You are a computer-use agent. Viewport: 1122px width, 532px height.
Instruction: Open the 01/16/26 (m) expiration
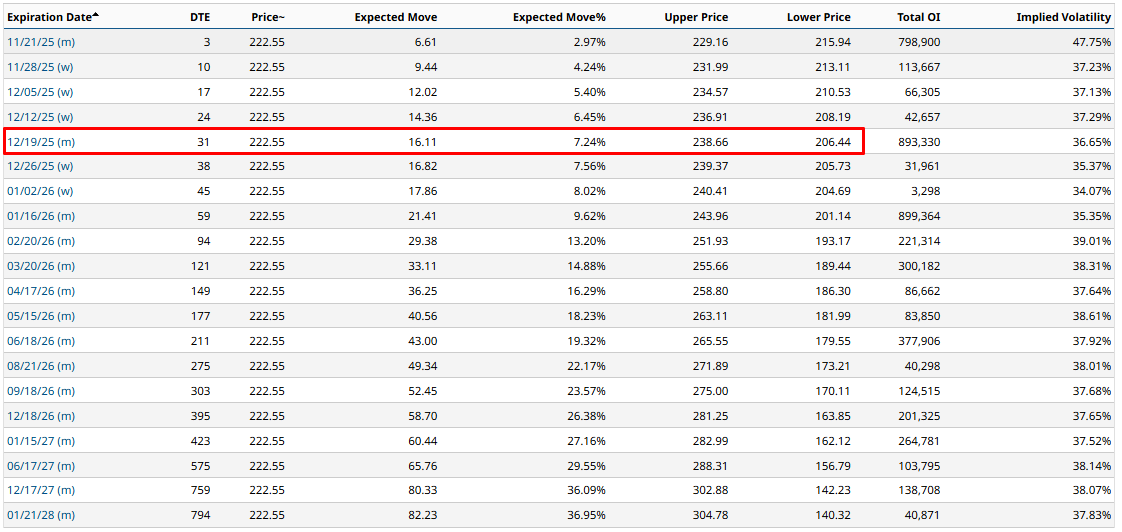[41, 216]
